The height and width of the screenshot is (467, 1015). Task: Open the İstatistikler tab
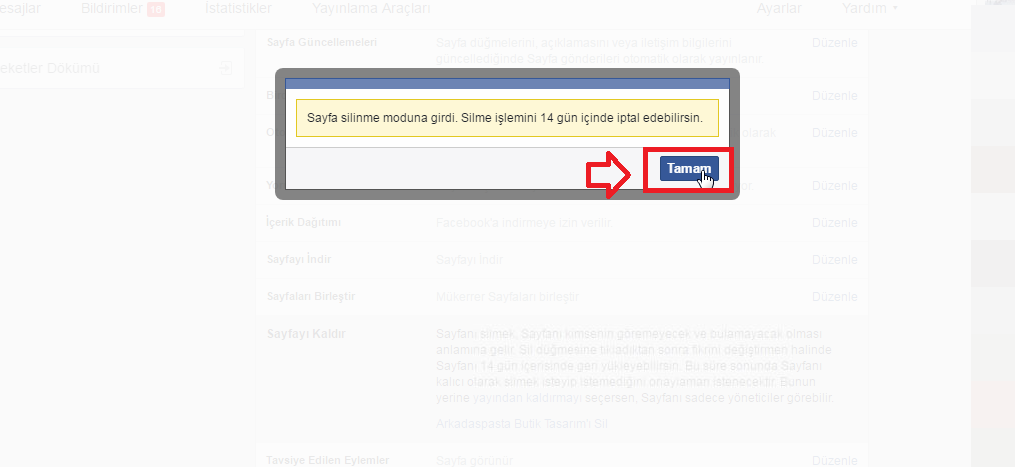click(238, 8)
